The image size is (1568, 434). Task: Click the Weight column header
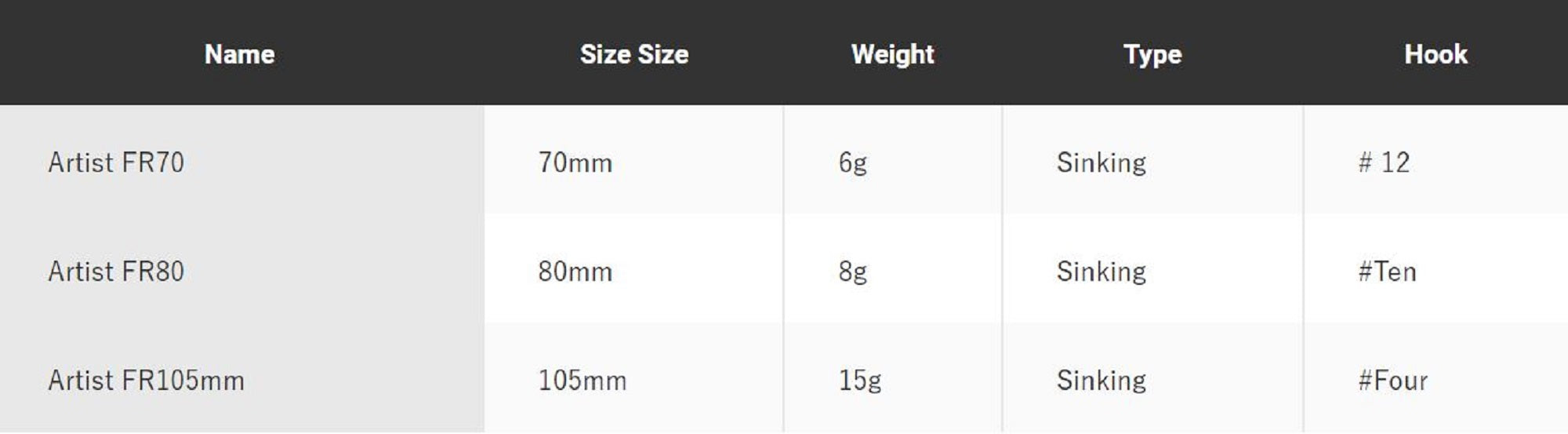pos(892,54)
